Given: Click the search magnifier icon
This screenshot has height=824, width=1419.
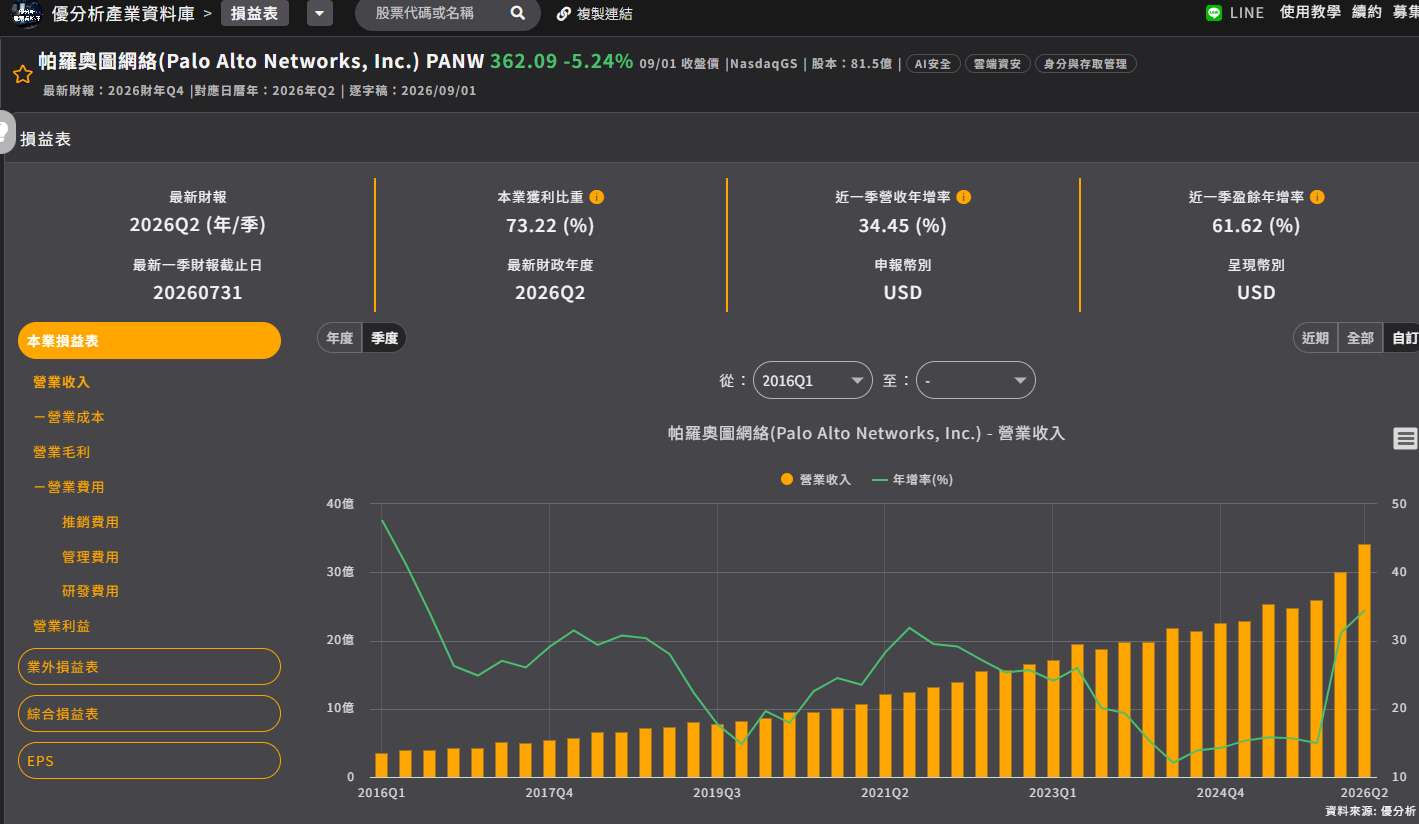Looking at the screenshot, I should (517, 13).
